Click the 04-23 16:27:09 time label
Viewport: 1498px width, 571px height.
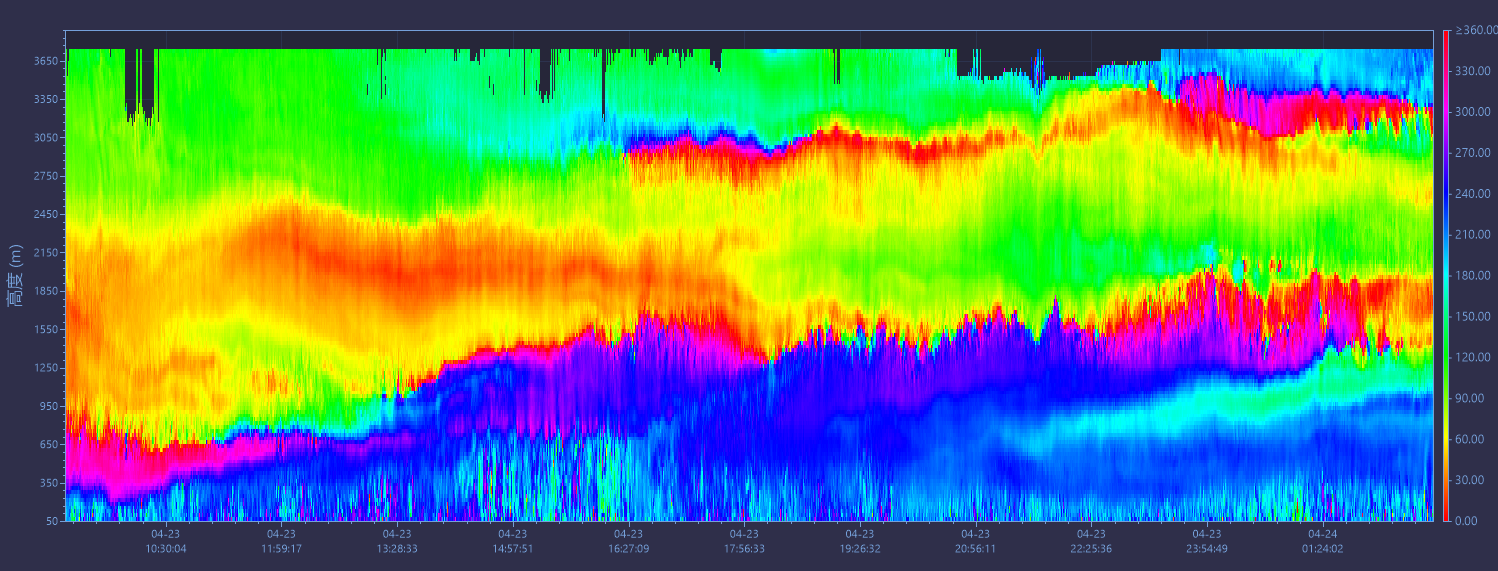pyautogui.click(x=628, y=541)
